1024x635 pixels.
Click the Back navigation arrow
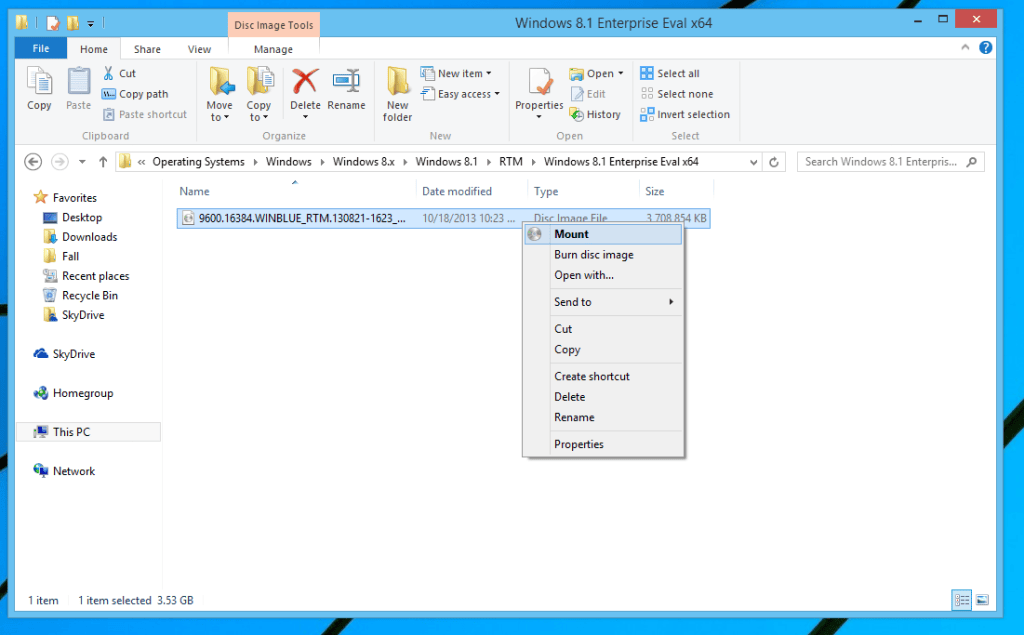click(33, 161)
